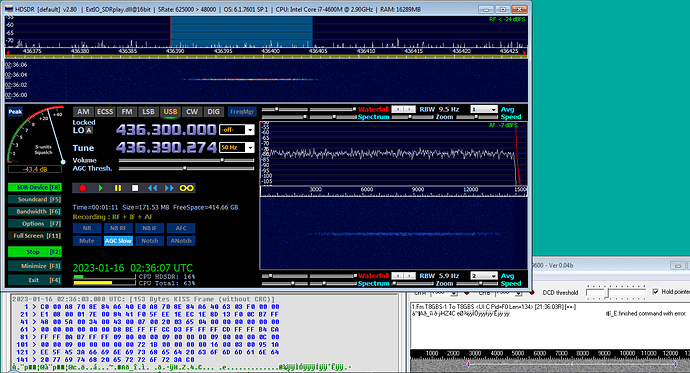Fast forward with the double-right arrows

click(x=169, y=188)
